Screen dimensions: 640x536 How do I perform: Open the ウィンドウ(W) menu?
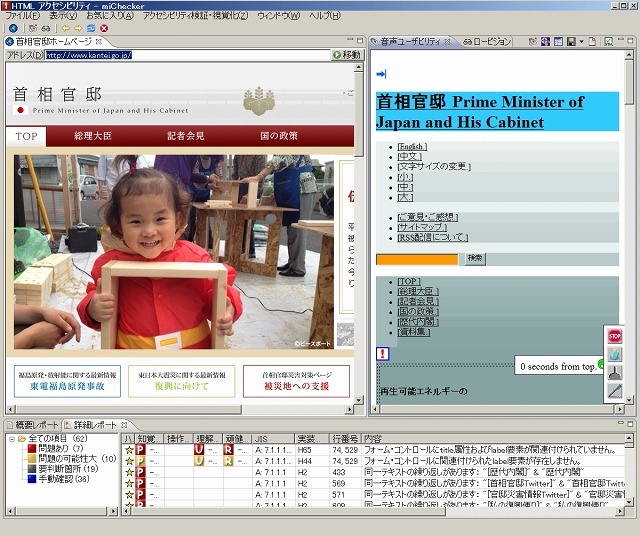278,16
